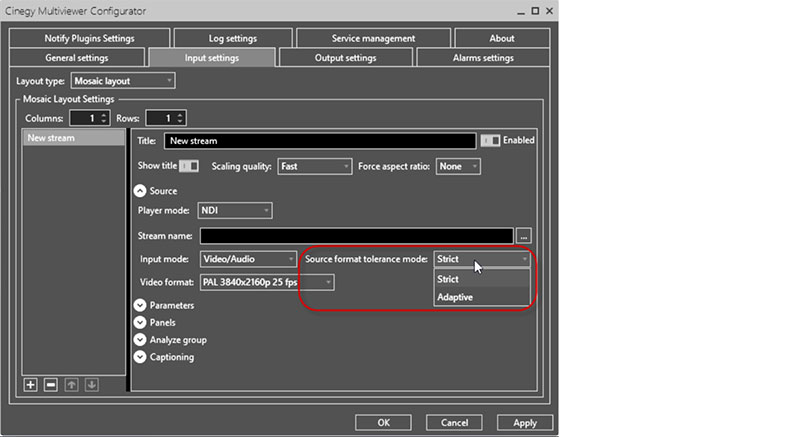Open the About tab

(502, 38)
